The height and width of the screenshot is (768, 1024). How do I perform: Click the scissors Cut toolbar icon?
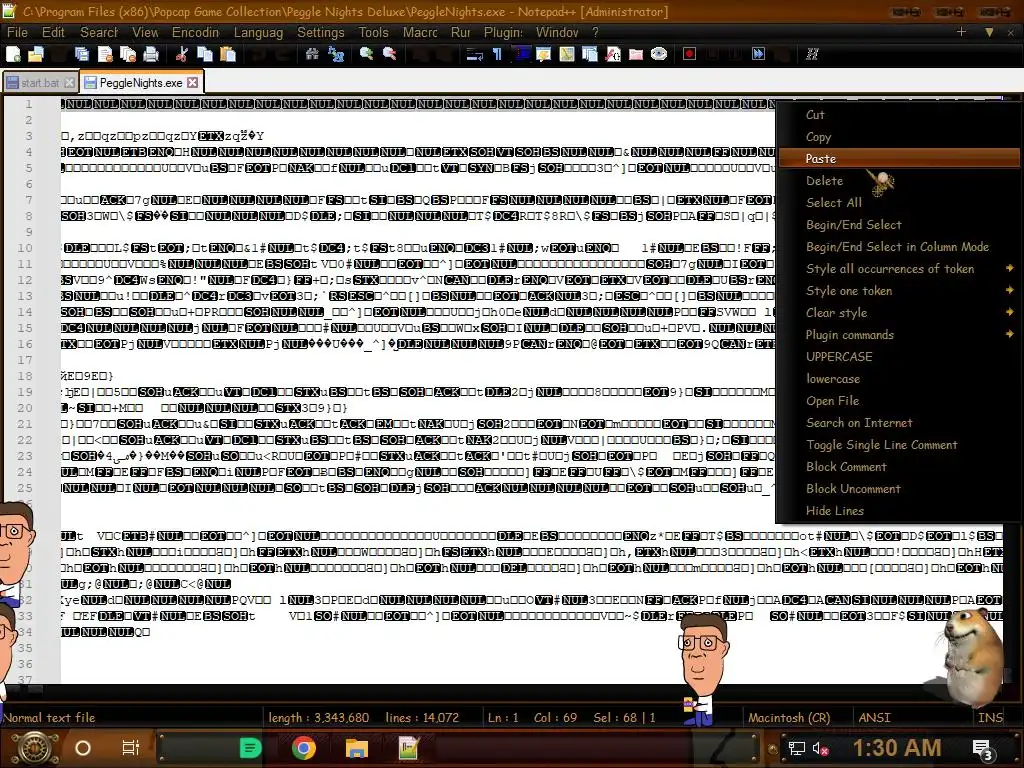pyautogui.click(x=182, y=54)
